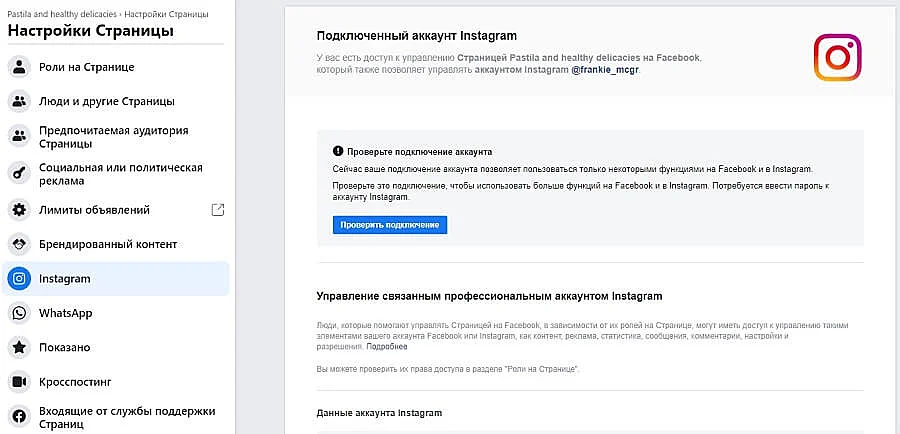Viewport: 900px width, 434px height.
Task: Click the Page Roles person icon
Action: (x=19, y=67)
